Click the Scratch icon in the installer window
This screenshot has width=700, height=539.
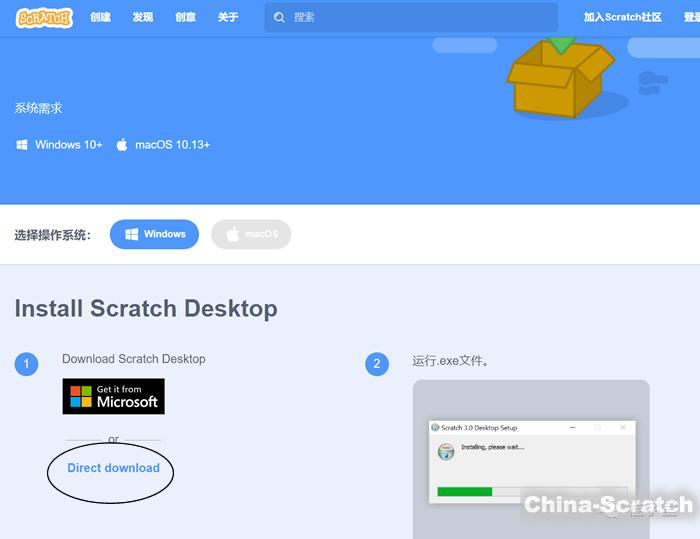446,451
